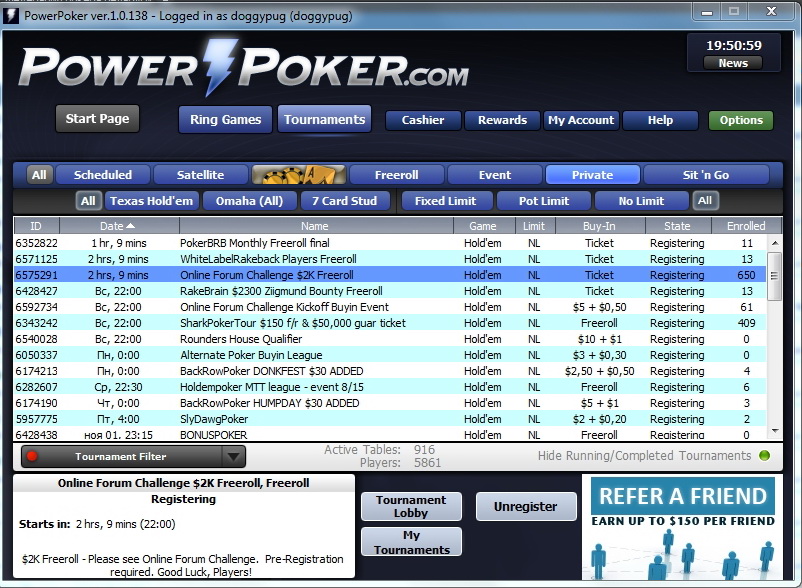The image size is (802, 588).
Task: Select the SharkPokerTour $150 f/r tournament row
Action: click(293, 323)
